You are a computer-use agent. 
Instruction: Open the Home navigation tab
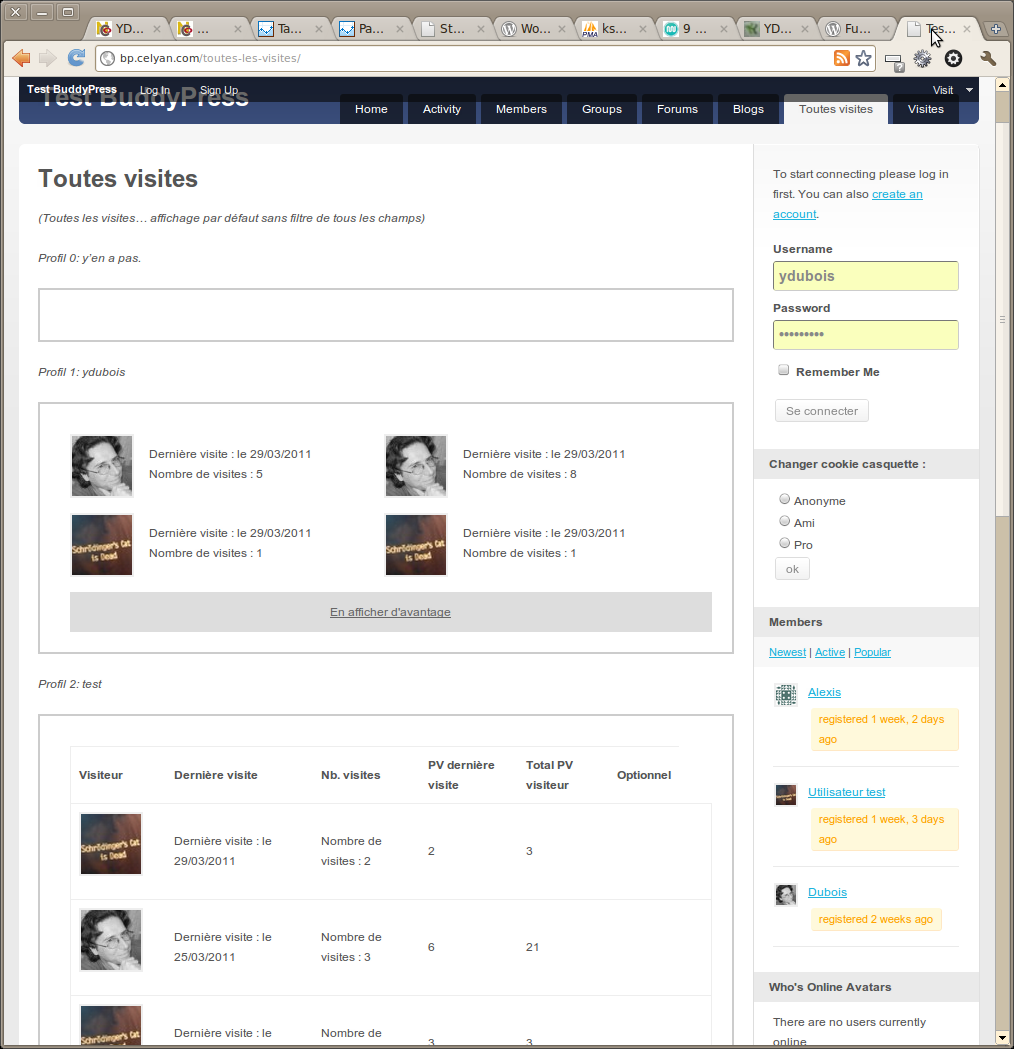tap(371, 110)
